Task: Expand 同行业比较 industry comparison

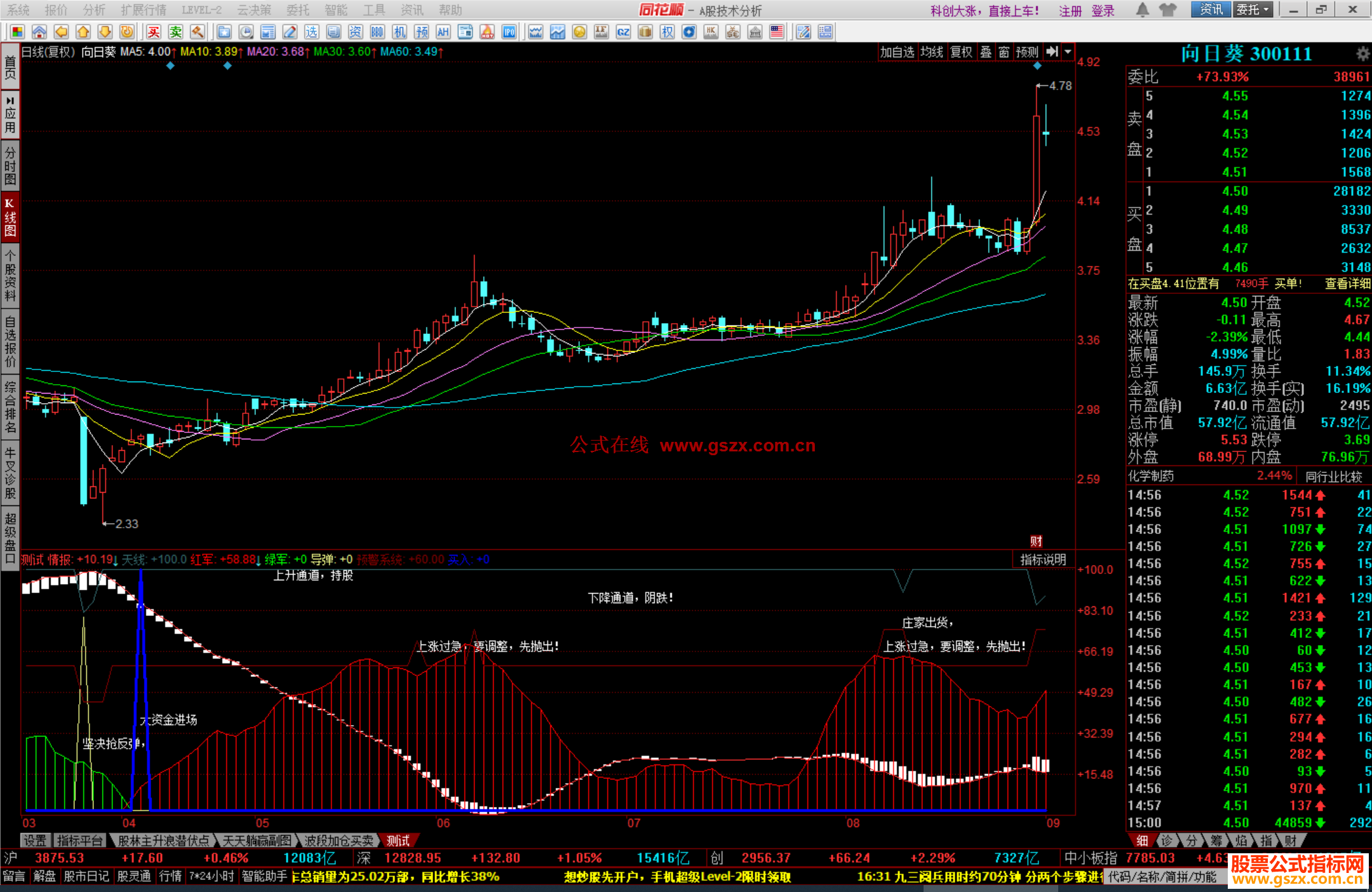Action: click(x=1333, y=476)
